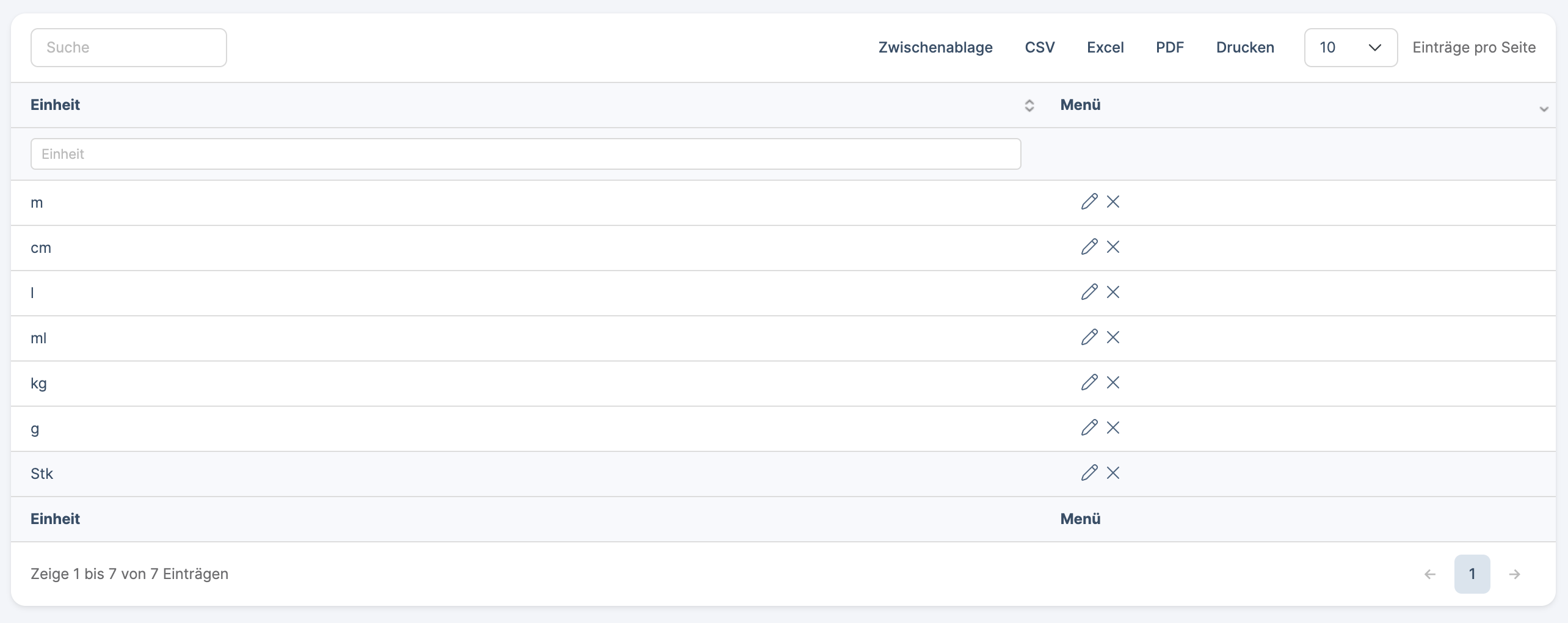Delete the 'g' unit with X icon

point(1113,428)
